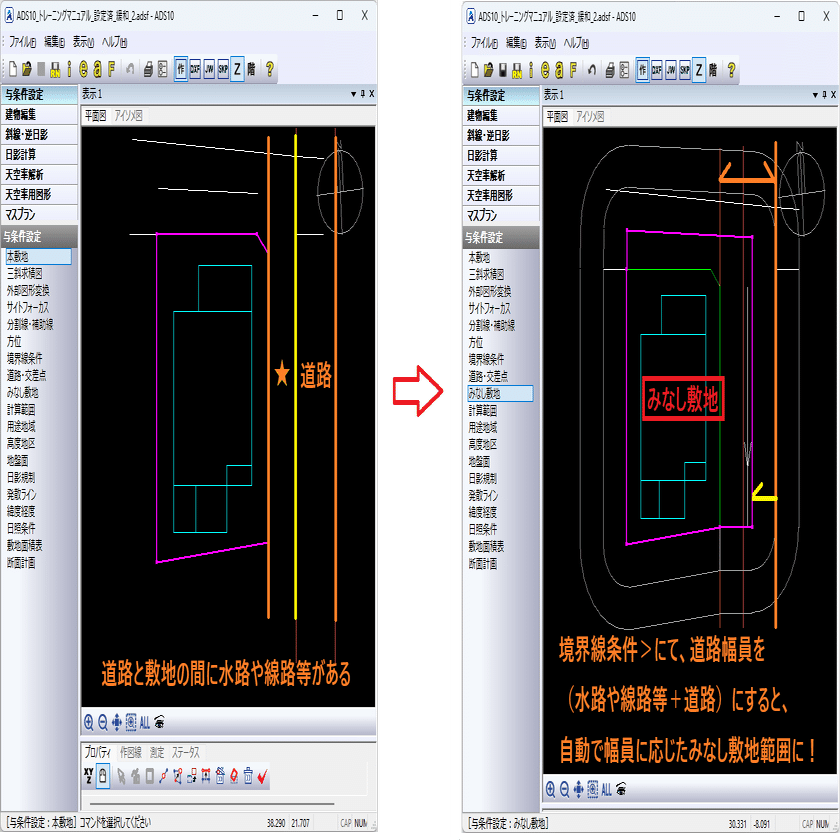Screen dimensions: 840x840
Task: Open the ファイル menu in the left window
Action: (x=22, y=42)
